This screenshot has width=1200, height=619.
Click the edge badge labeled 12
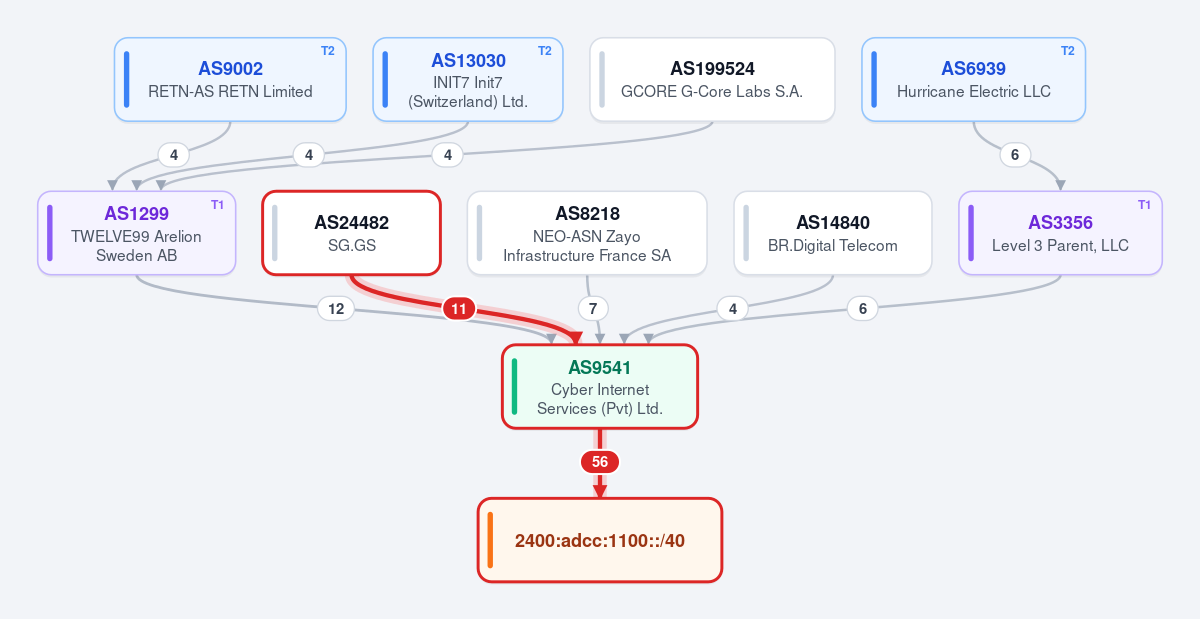[x=336, y=309]
